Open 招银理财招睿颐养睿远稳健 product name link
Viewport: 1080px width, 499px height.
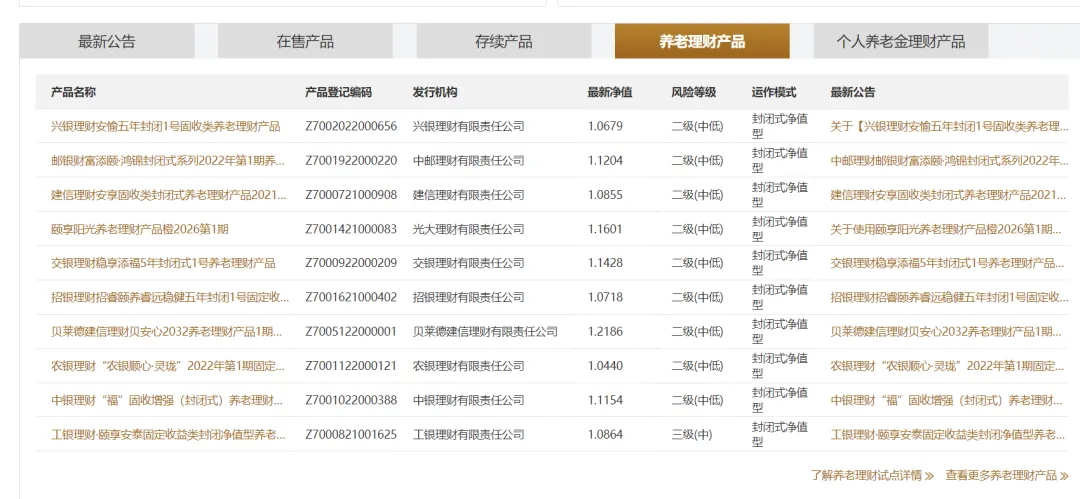pyautogui.click(x=170, y=298)
